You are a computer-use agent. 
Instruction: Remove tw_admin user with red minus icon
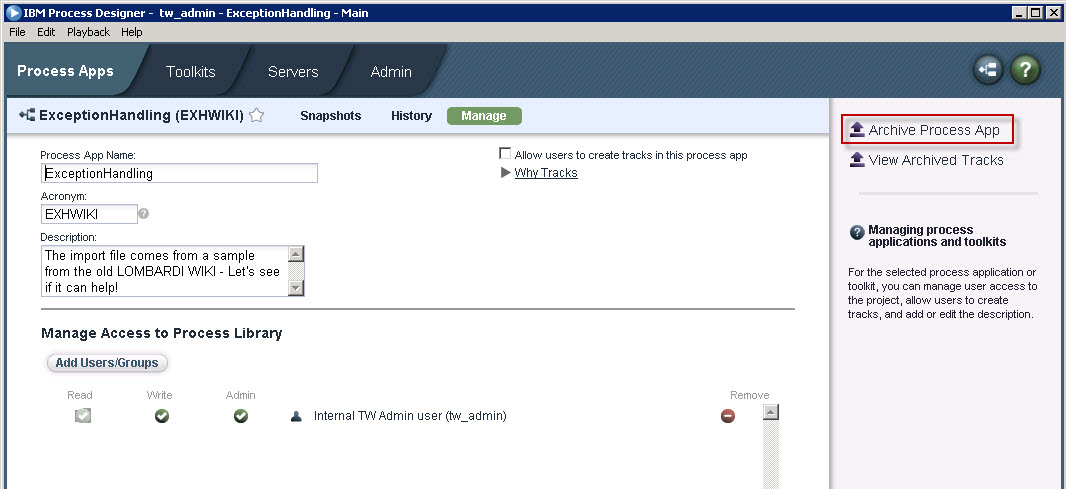coord(728,416)
